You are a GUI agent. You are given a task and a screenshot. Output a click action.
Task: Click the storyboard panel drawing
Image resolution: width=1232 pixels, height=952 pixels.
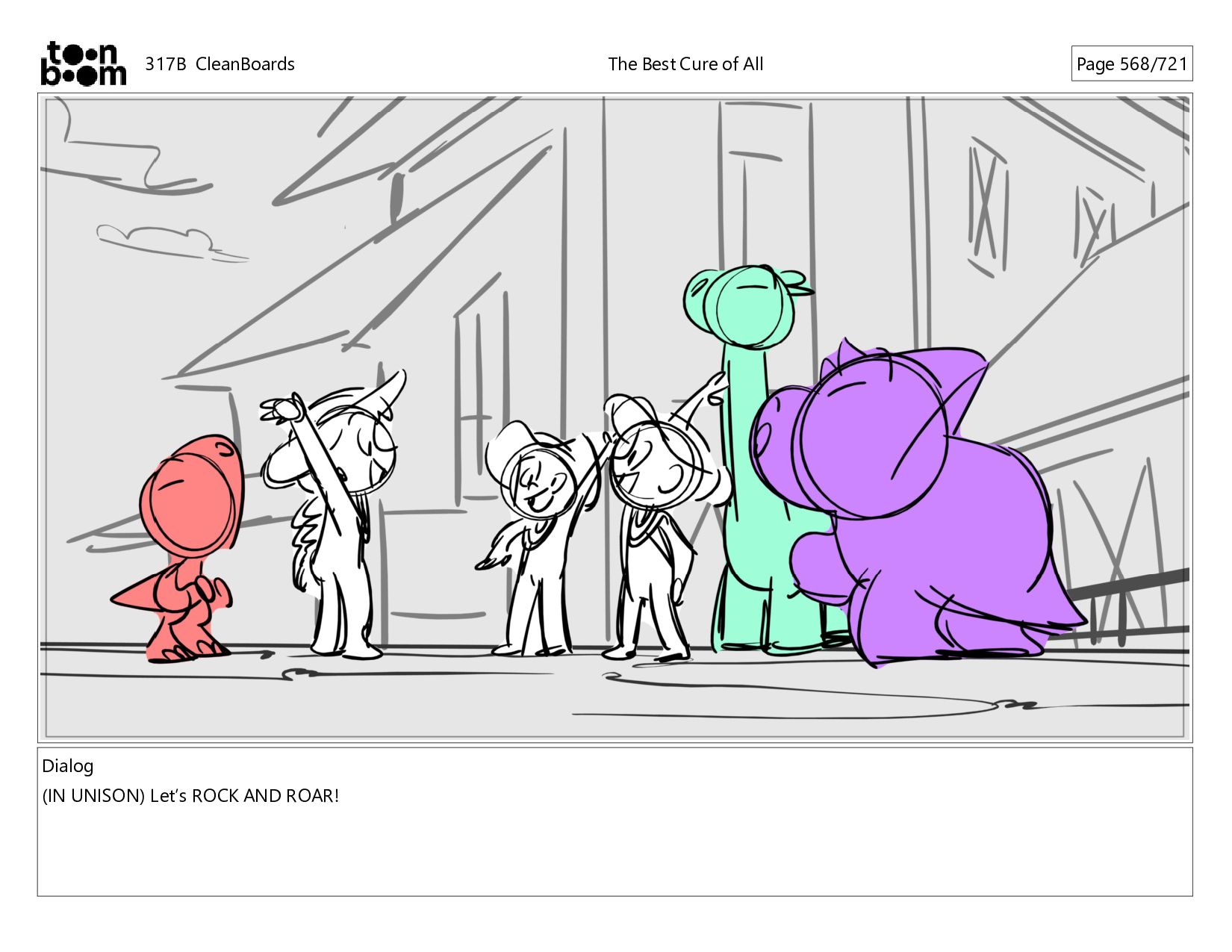615,417
